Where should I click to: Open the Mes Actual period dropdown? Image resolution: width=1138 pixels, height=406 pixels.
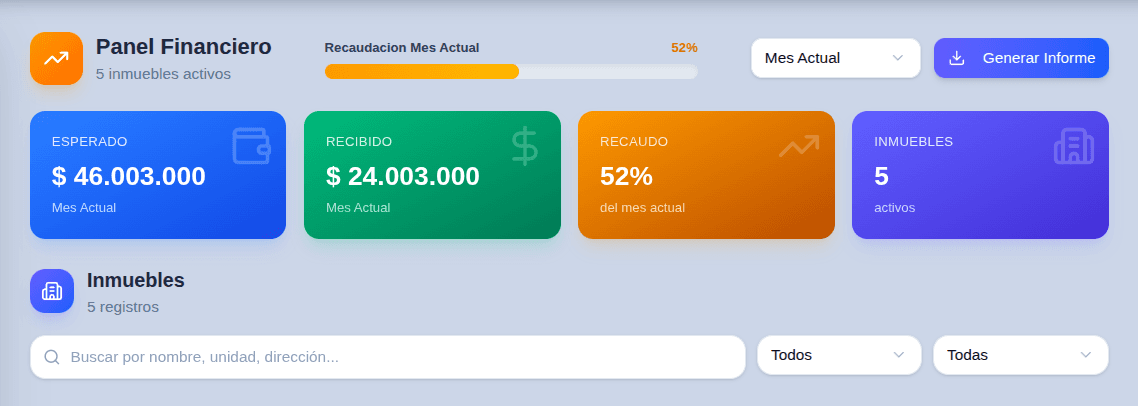click(835, 58)
